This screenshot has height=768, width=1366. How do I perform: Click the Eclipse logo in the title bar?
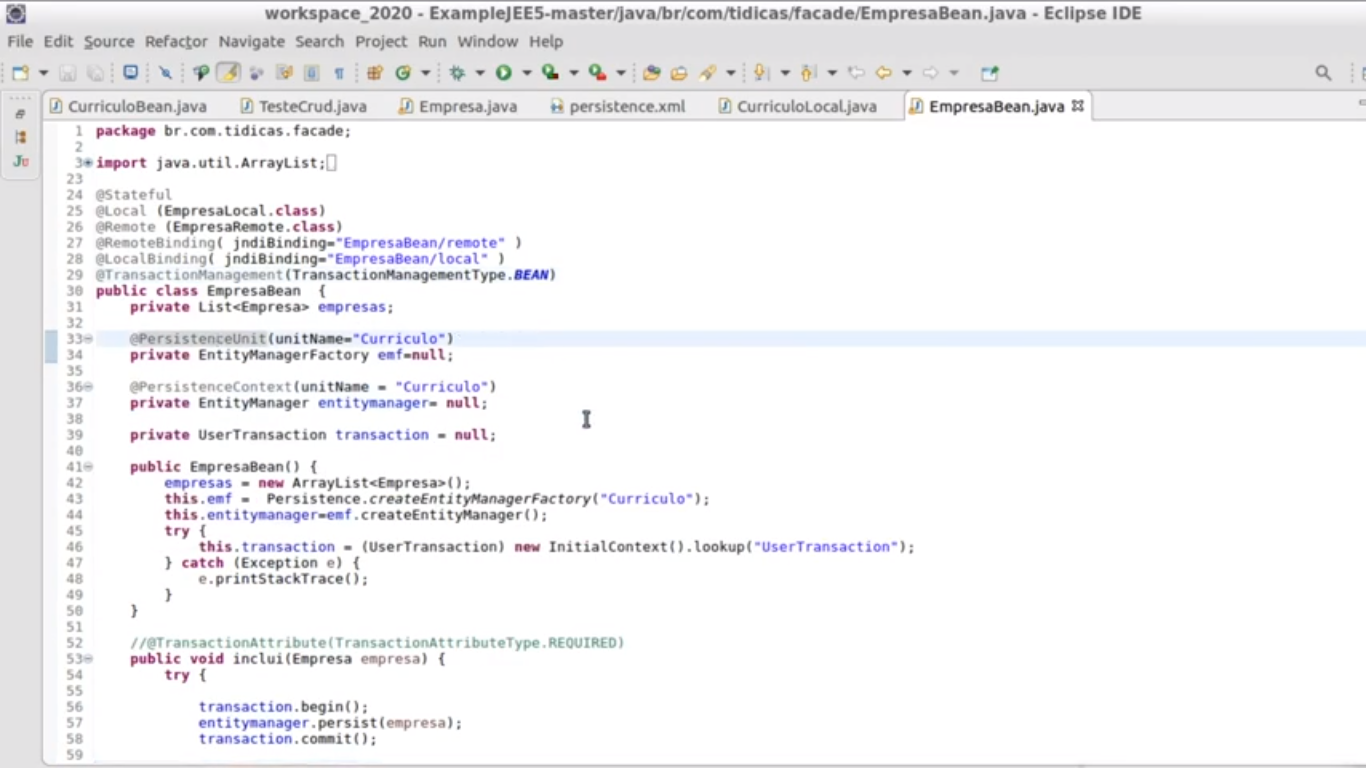tap(15, 13)
